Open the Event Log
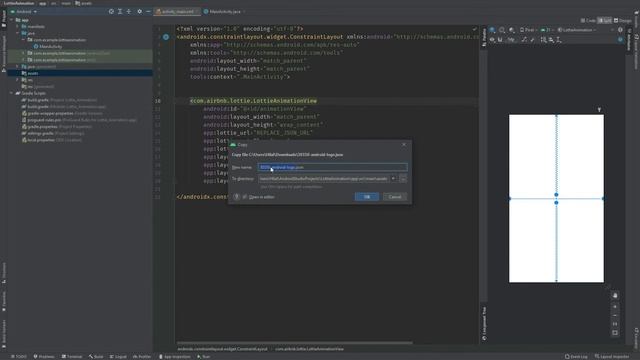Viewport: 640px width, 360px height. [x=577, y=356]
